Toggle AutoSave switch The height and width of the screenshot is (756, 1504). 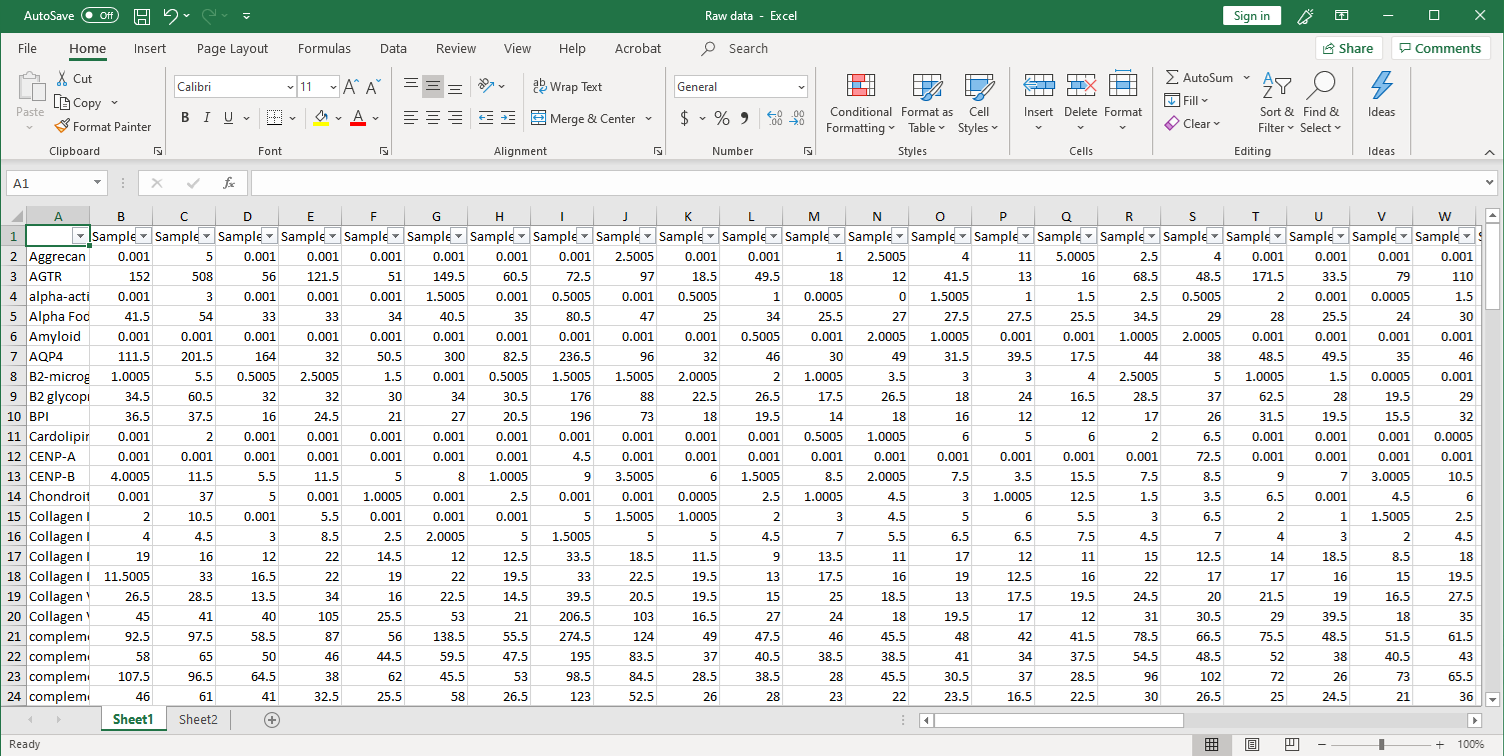coord(99,16)
